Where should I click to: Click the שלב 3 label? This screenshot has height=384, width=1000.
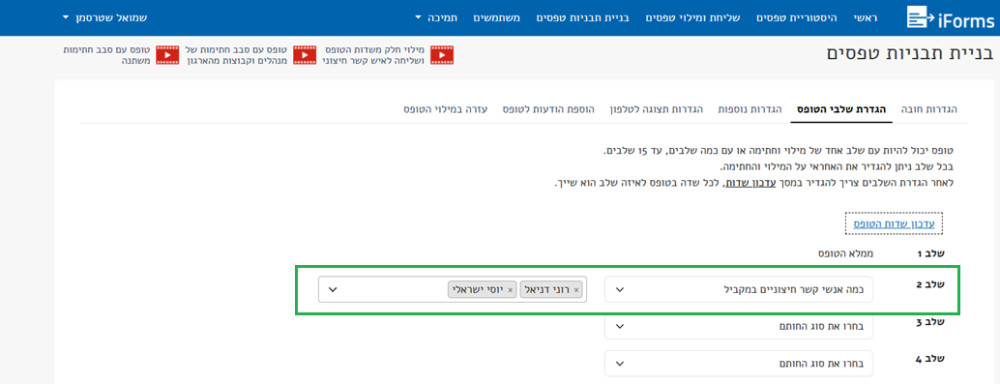pos(930,322)
